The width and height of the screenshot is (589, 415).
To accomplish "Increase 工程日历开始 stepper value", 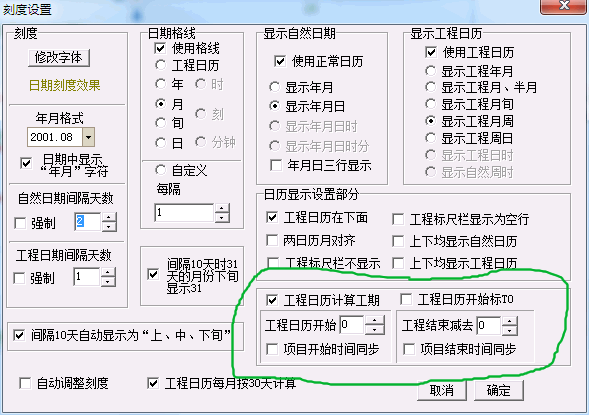I will pos(375,320).
